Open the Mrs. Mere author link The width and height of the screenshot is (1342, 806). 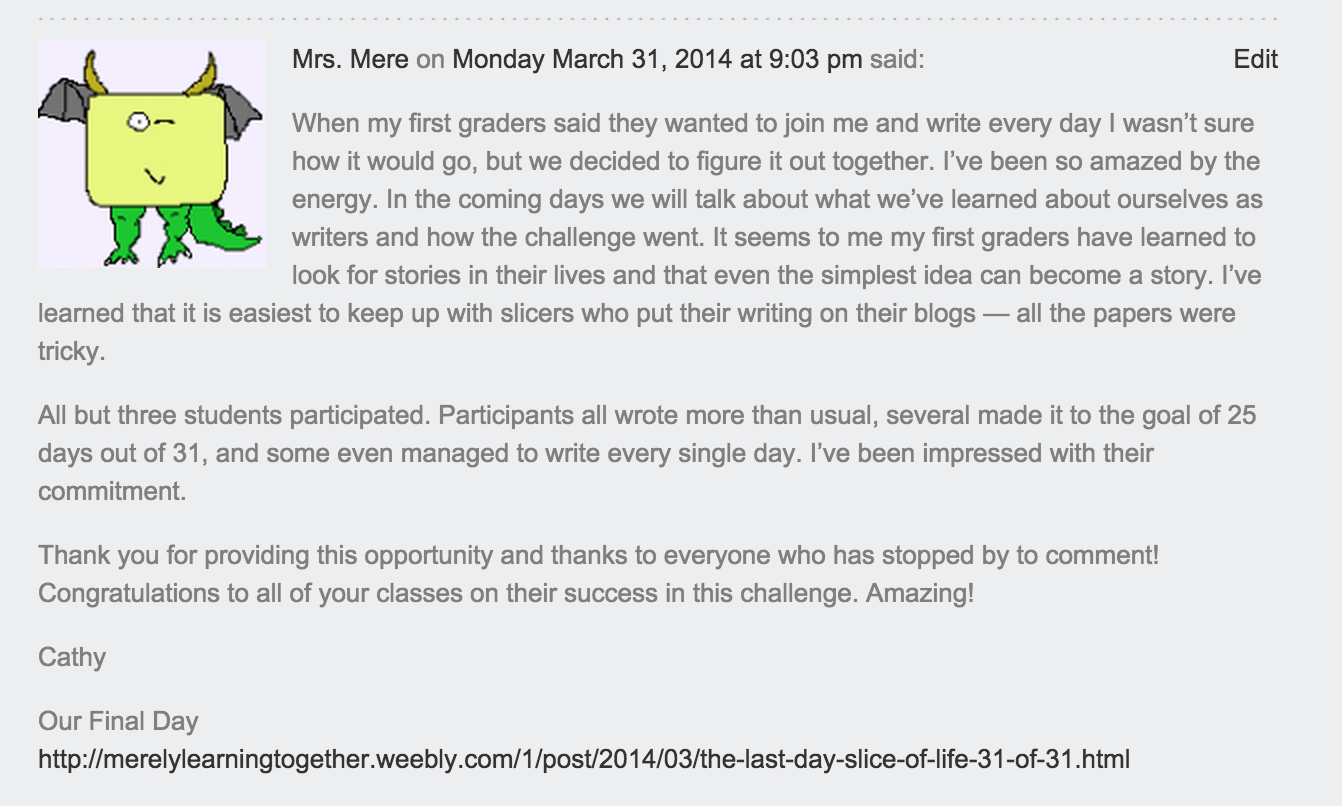(x=350, y=60)
